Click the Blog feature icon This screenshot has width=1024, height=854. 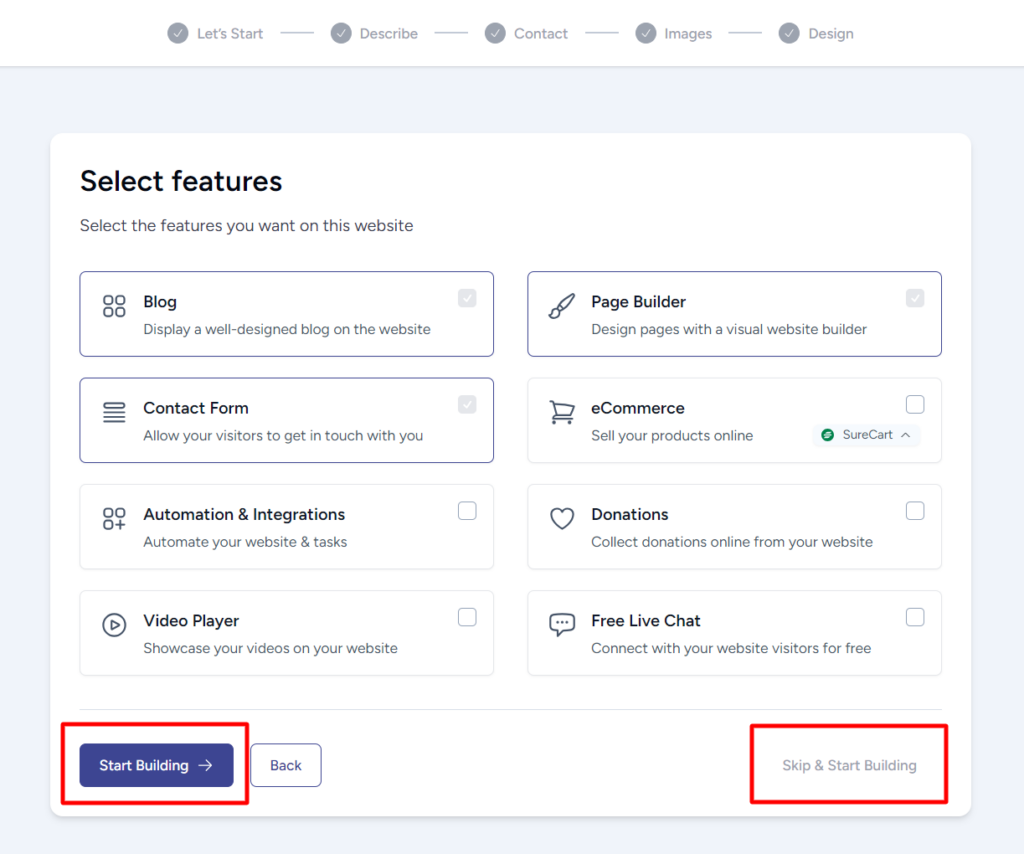tap(113, 302)
